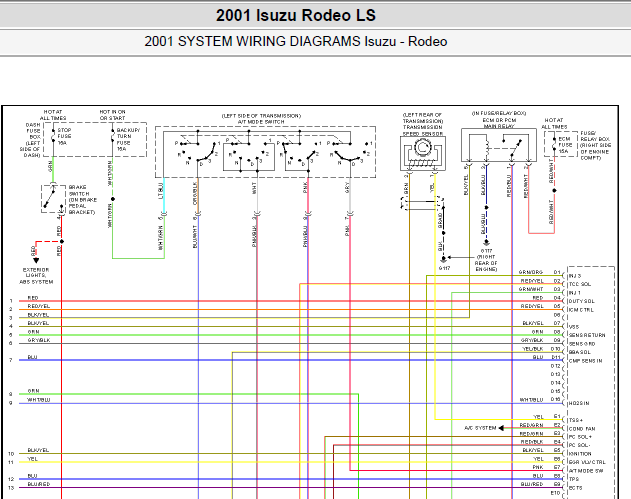This screenshot has width=631, height=499.
Task: Click the "TPS" pin label
Action: (574, 479)
